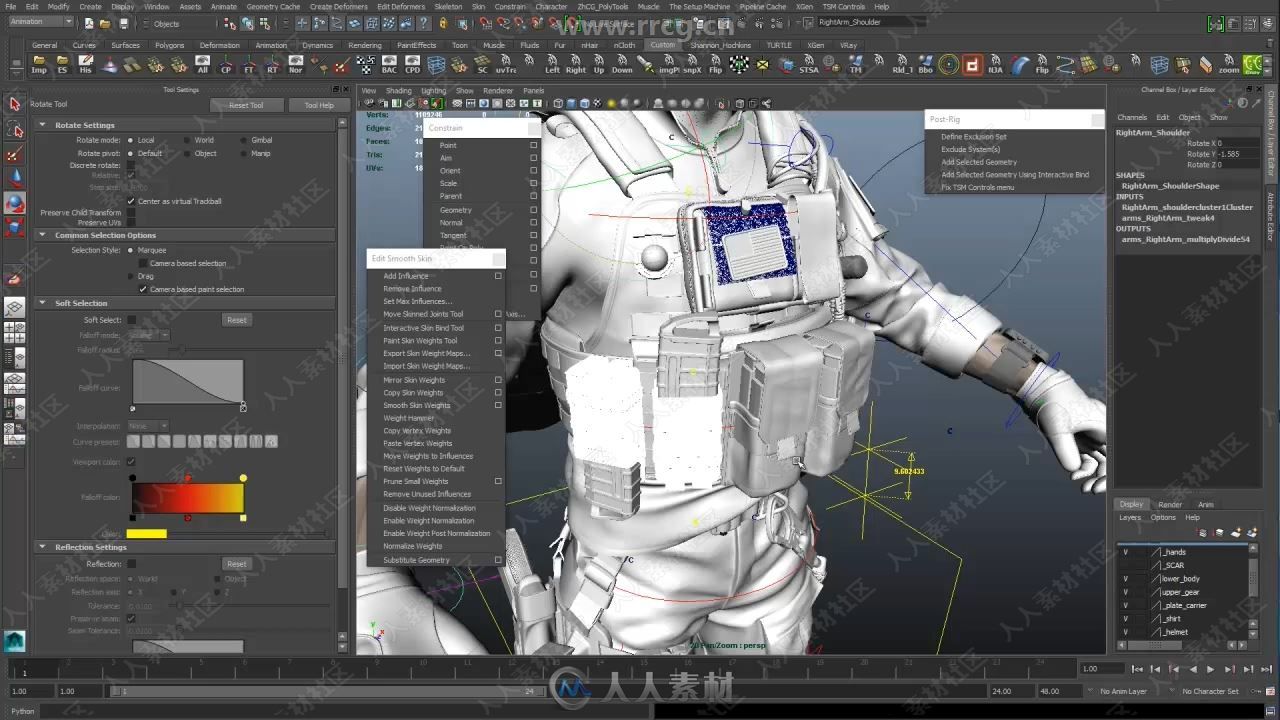Viewport: 1280px width, 720px height.
Task: Collapse the Soft Selection section
Action: pos(42,303)
